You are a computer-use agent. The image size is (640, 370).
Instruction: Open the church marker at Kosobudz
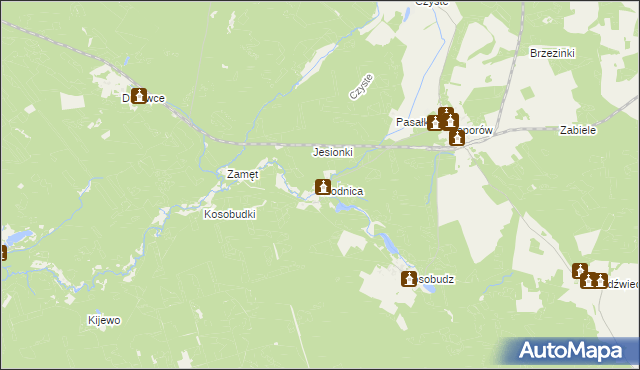tap(409, 279)
